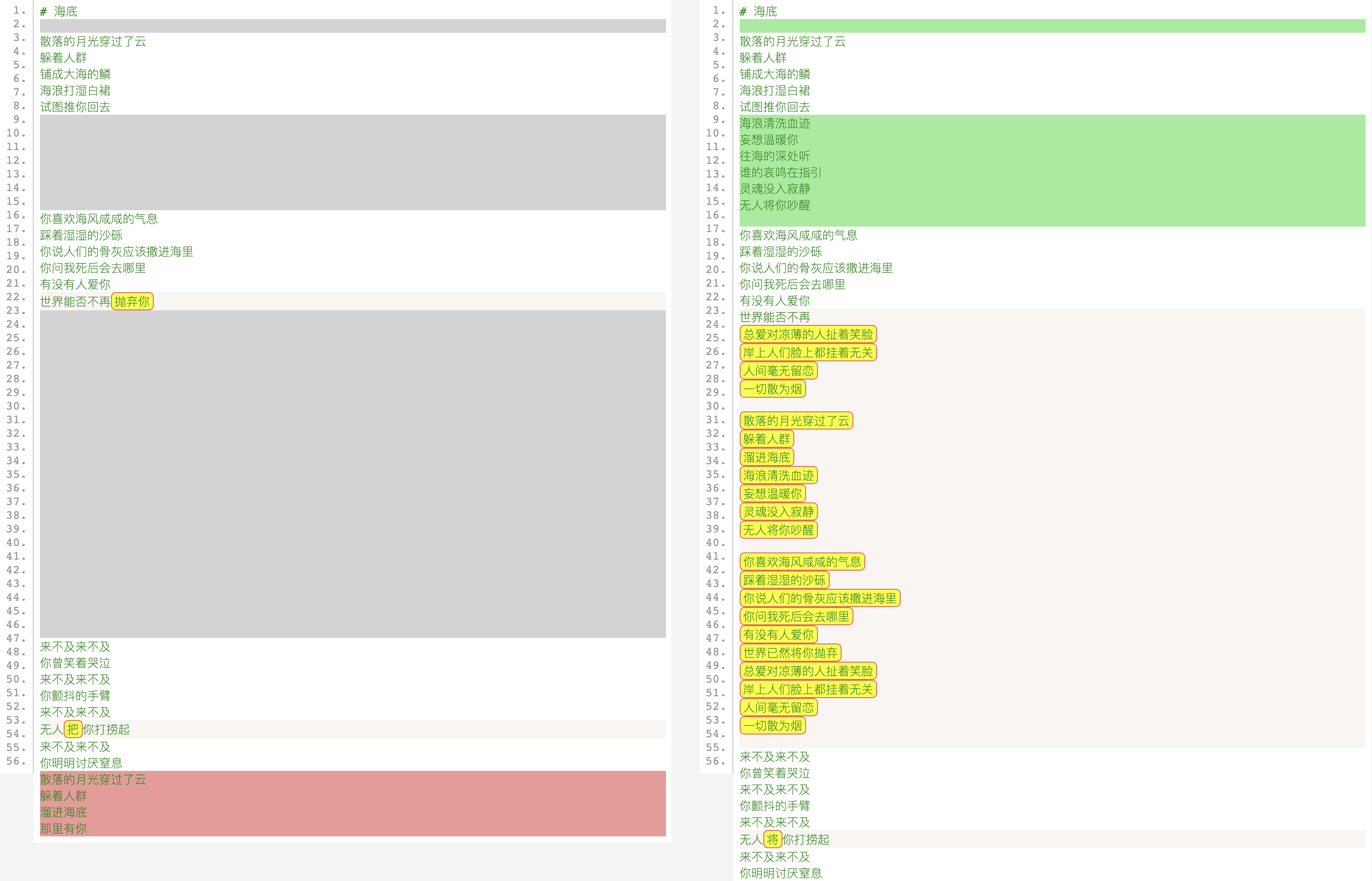Select "铺成大海的鳞" in the right pane
This screenshot has width=1372, height=881.
pos(774,74)
